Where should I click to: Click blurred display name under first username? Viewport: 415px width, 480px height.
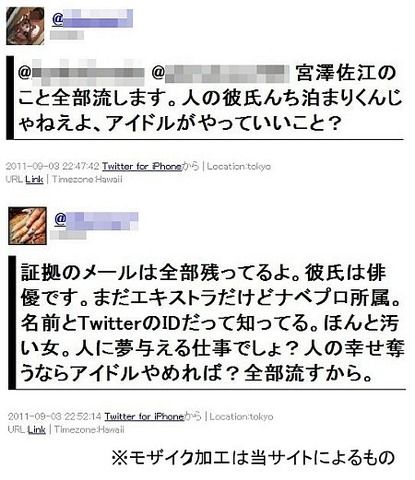67,35
